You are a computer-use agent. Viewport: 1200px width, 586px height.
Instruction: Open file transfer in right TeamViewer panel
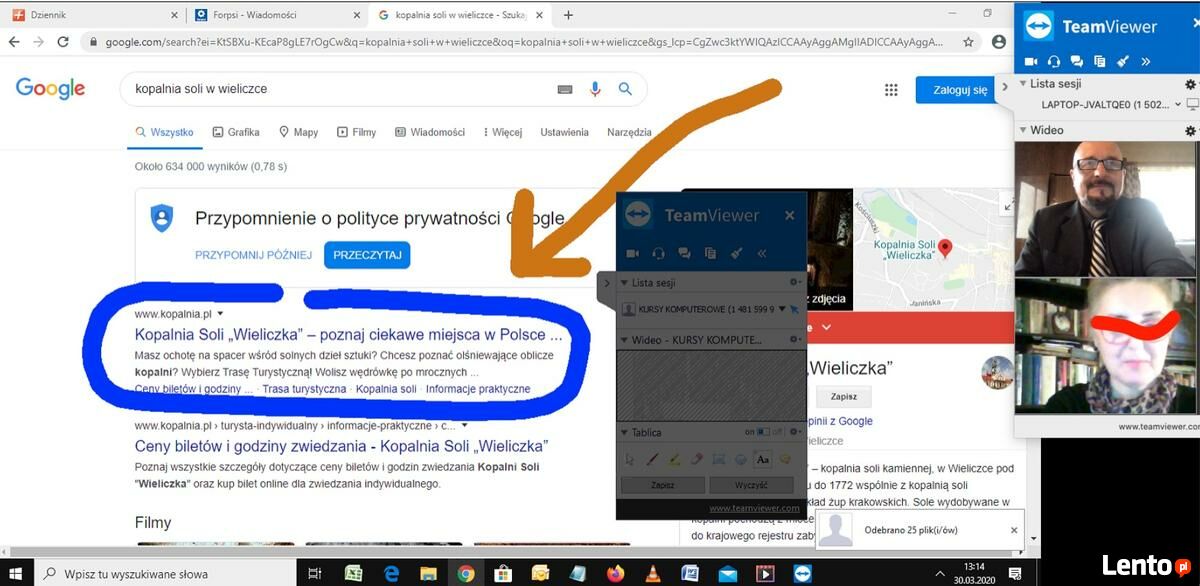coord(1099,62)
